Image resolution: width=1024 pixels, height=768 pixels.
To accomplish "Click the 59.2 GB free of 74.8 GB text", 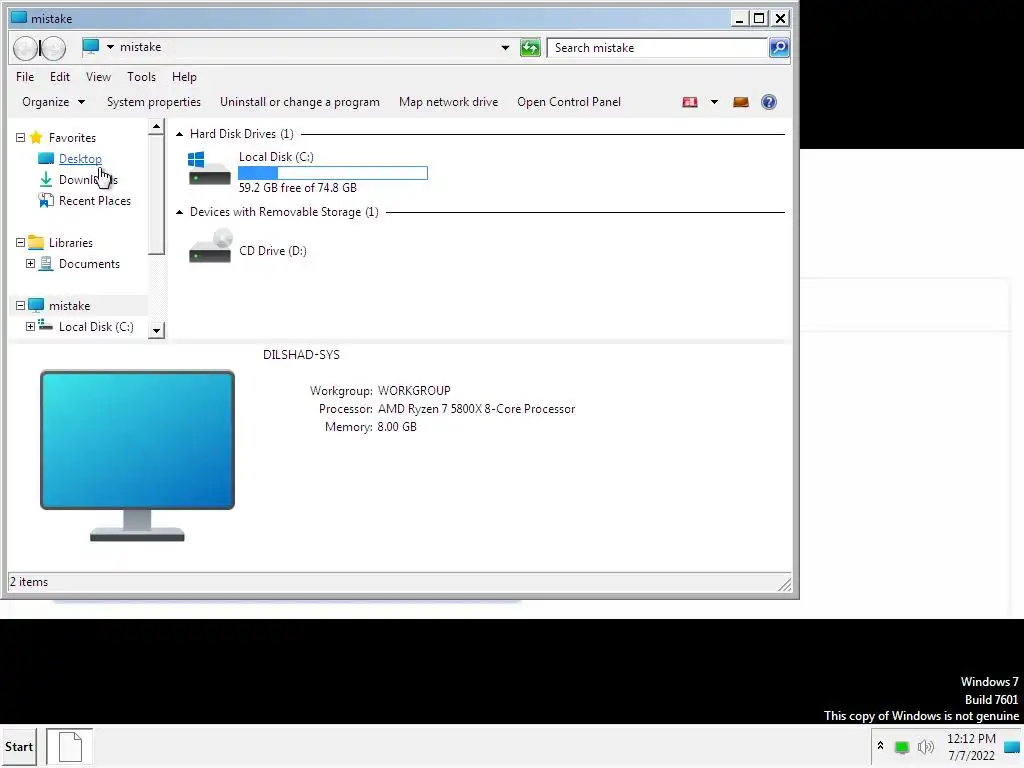I will (298, 187).
